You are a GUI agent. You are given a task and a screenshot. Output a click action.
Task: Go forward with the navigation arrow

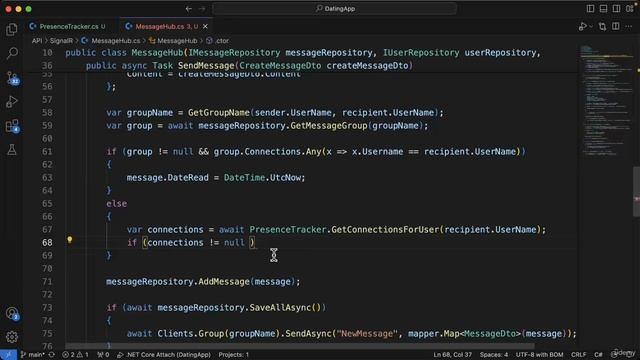coord(202,9)
